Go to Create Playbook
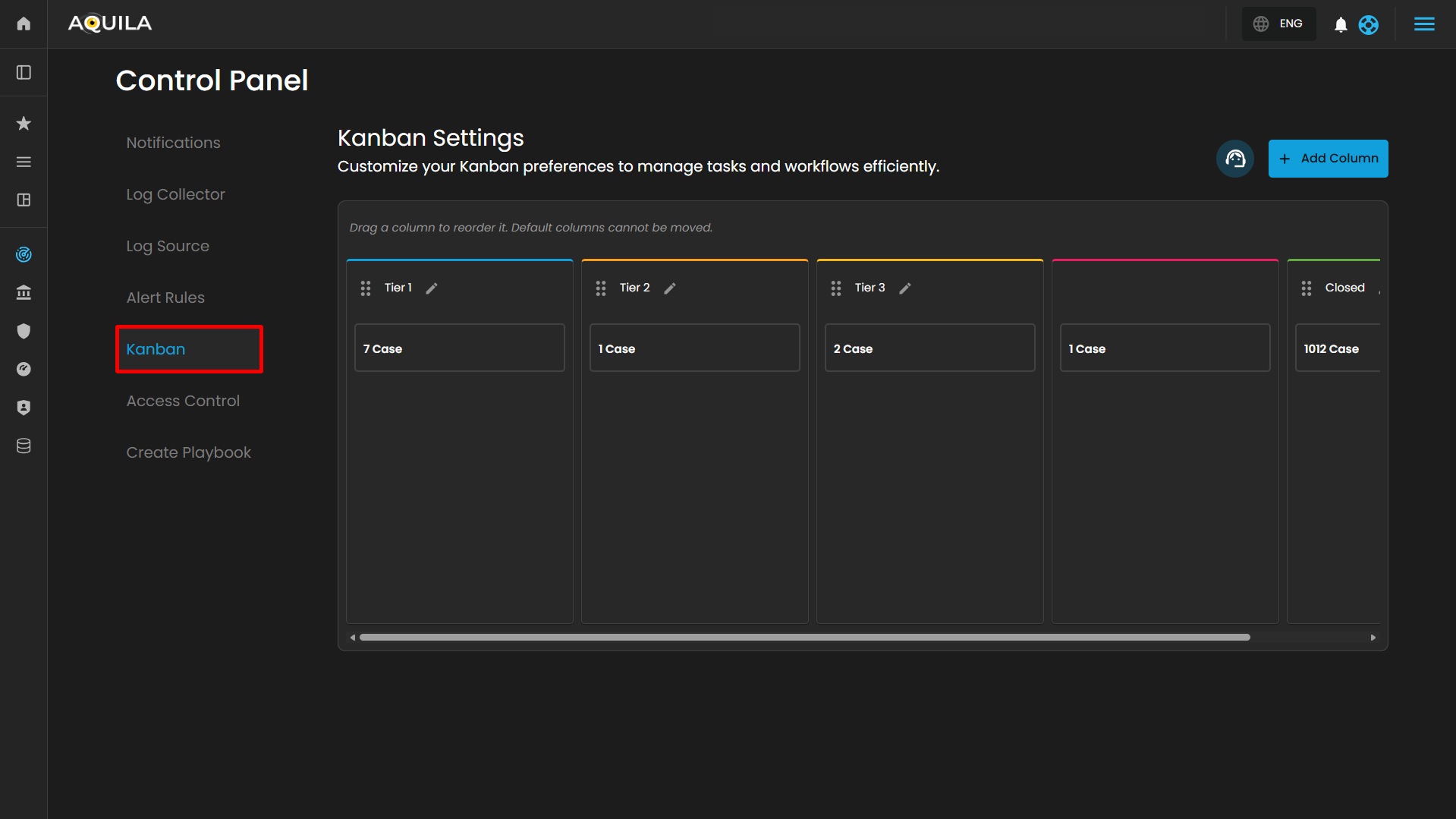Screen dimensions: 1456x819 pyautogui.click(x=188, y=452)
